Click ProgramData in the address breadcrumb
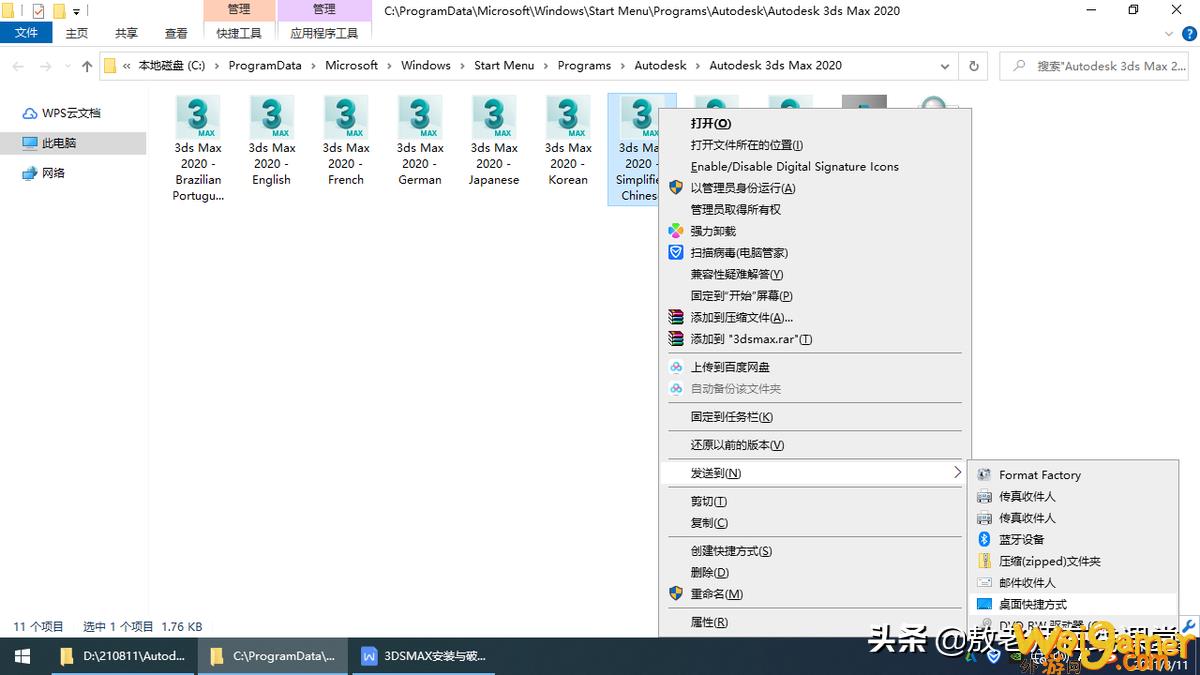This screenshot has width=1200, height=675. pyautogui.click(x=265, y=66)
